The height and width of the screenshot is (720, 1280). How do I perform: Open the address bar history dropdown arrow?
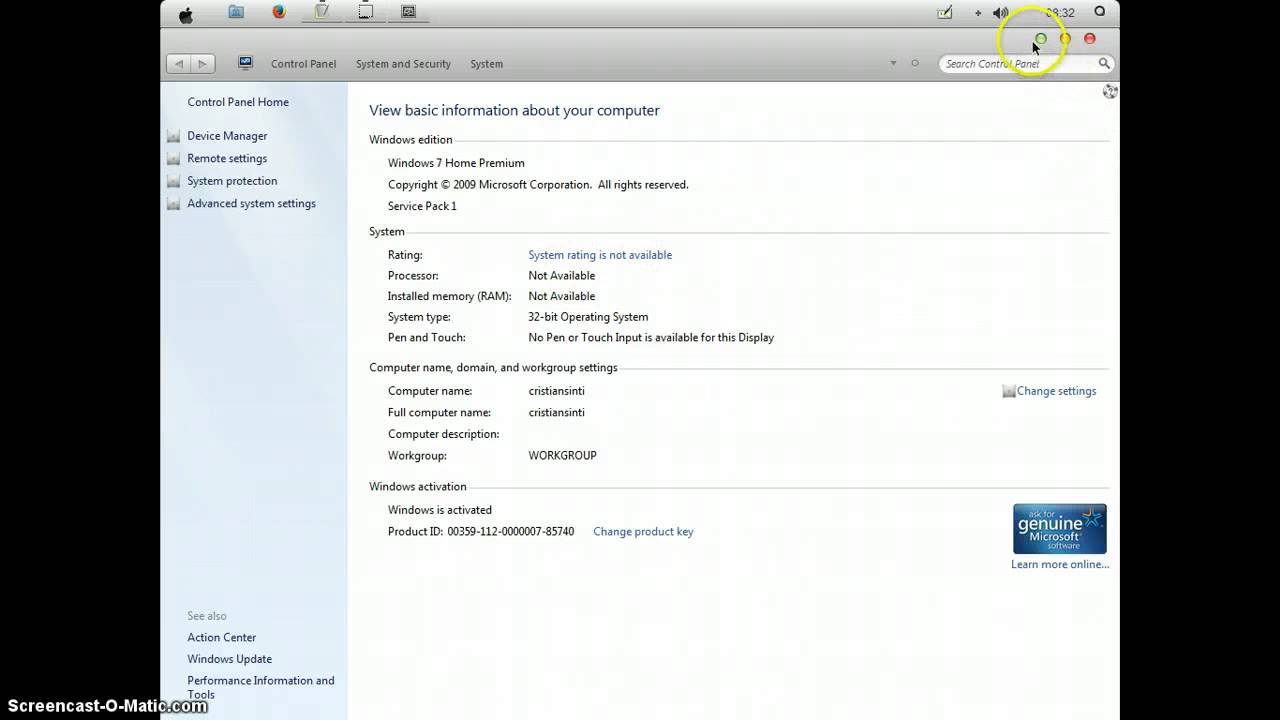pos(893,63)
